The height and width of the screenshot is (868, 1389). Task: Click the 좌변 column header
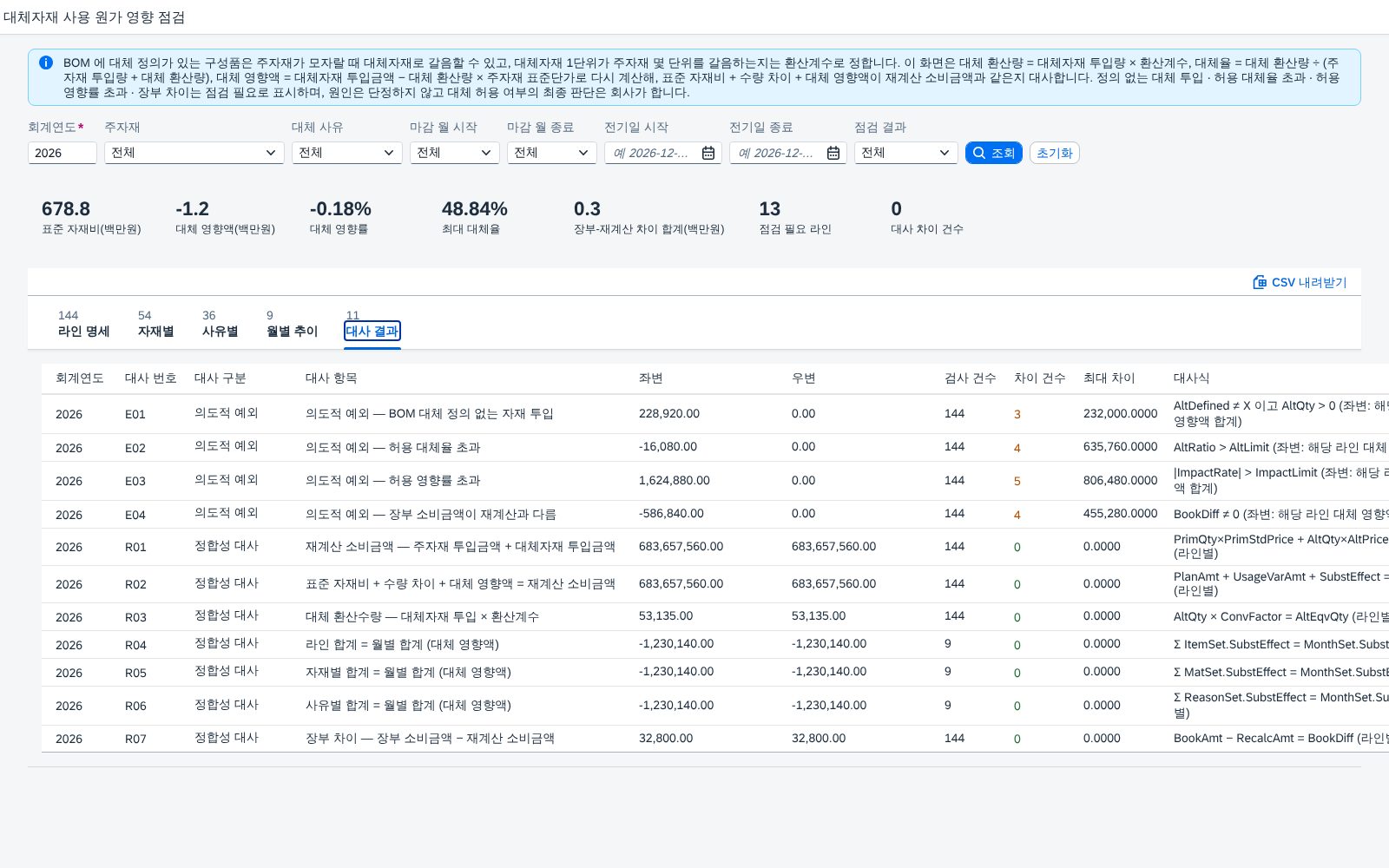[651, 378]
